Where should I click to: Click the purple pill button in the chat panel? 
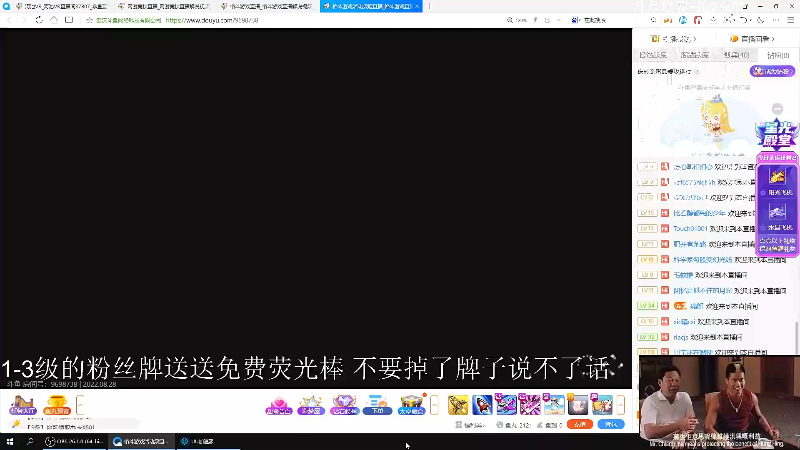[x=772, y=71]
